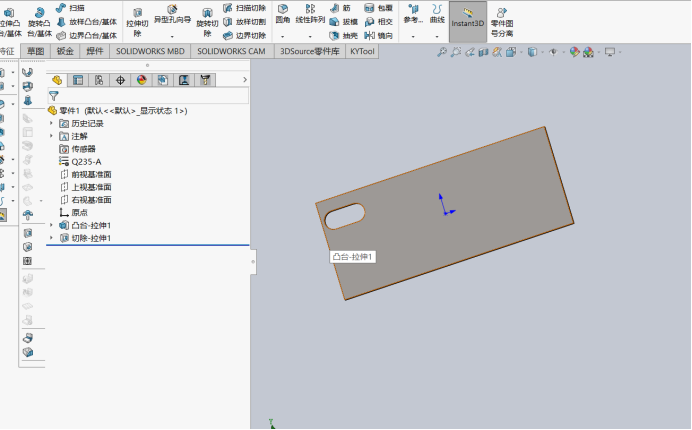Open the 异型孔向导 dropdown arrow
Screen dimensions: 692x430
pyautogui.click(x=172, y=36)
